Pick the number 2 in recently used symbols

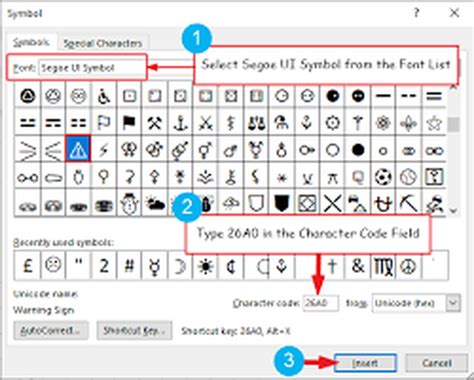point(103,266)
